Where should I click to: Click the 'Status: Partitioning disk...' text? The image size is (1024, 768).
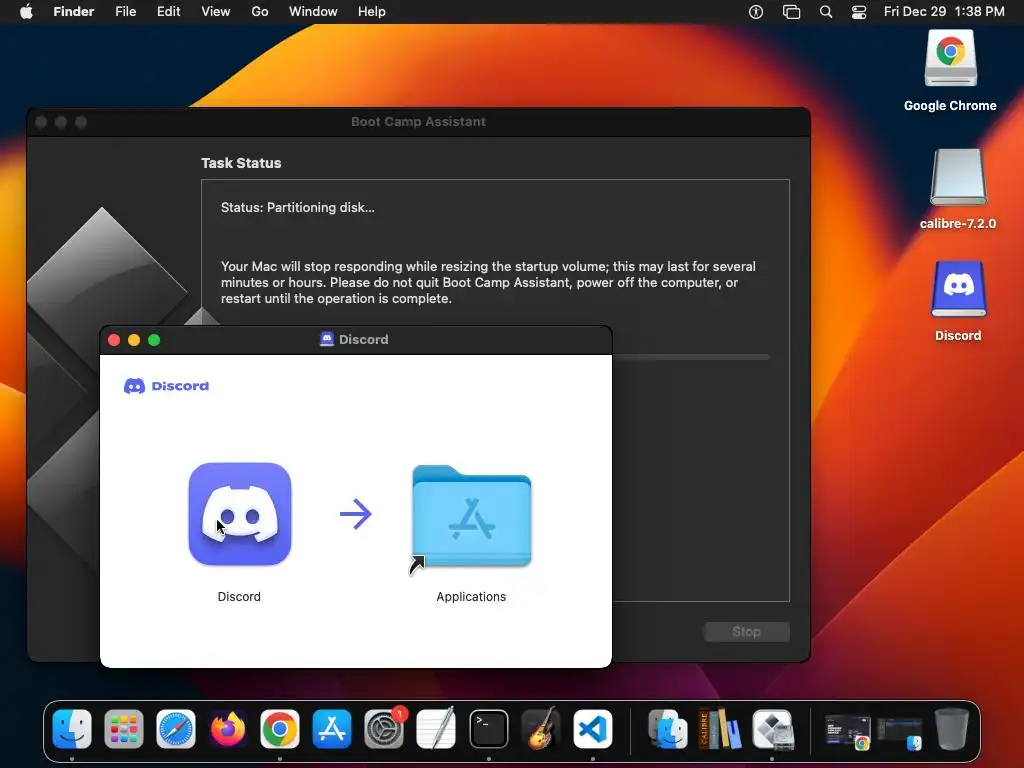298,208
